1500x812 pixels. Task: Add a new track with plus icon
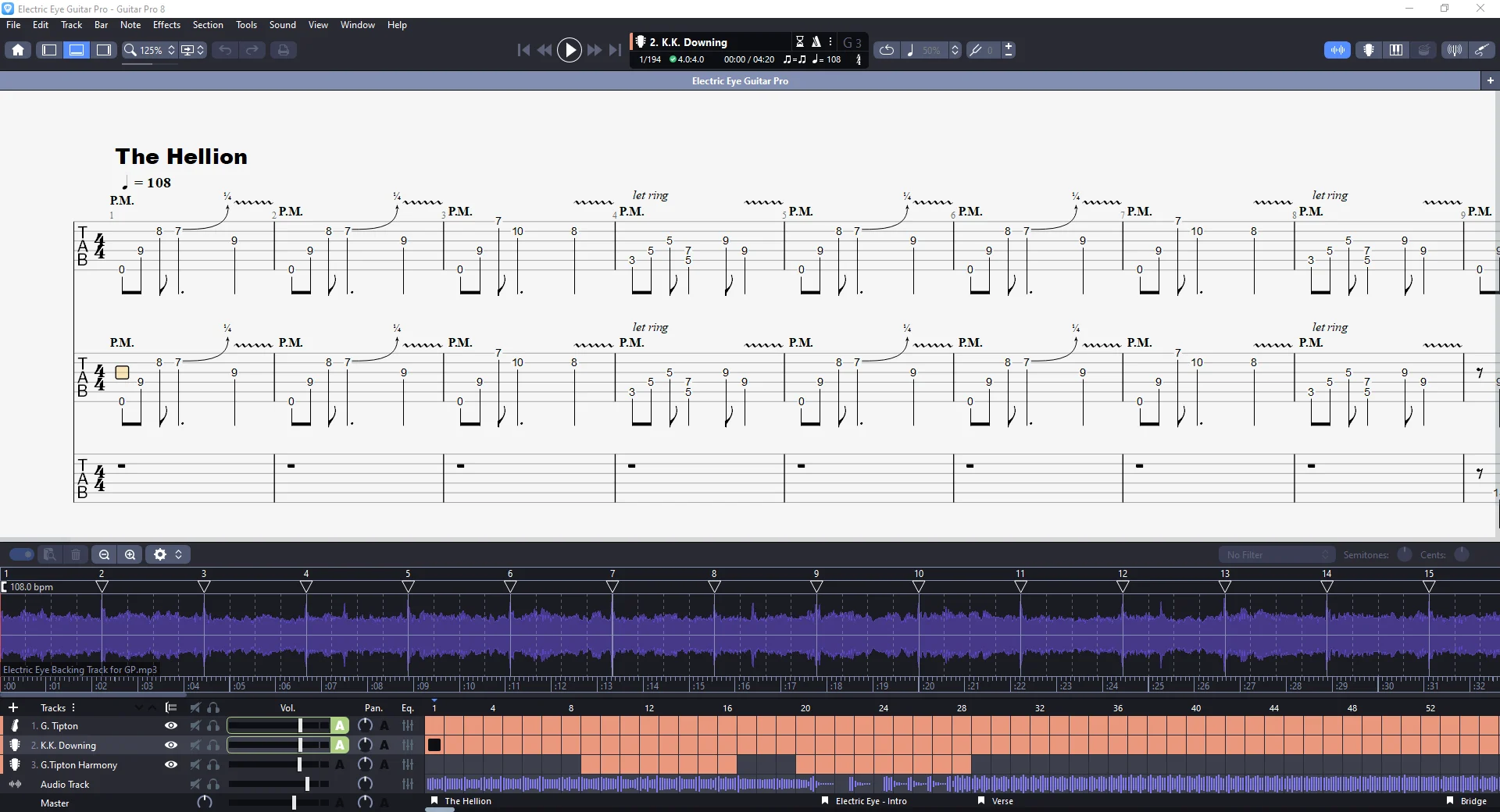tap(13, 707)
